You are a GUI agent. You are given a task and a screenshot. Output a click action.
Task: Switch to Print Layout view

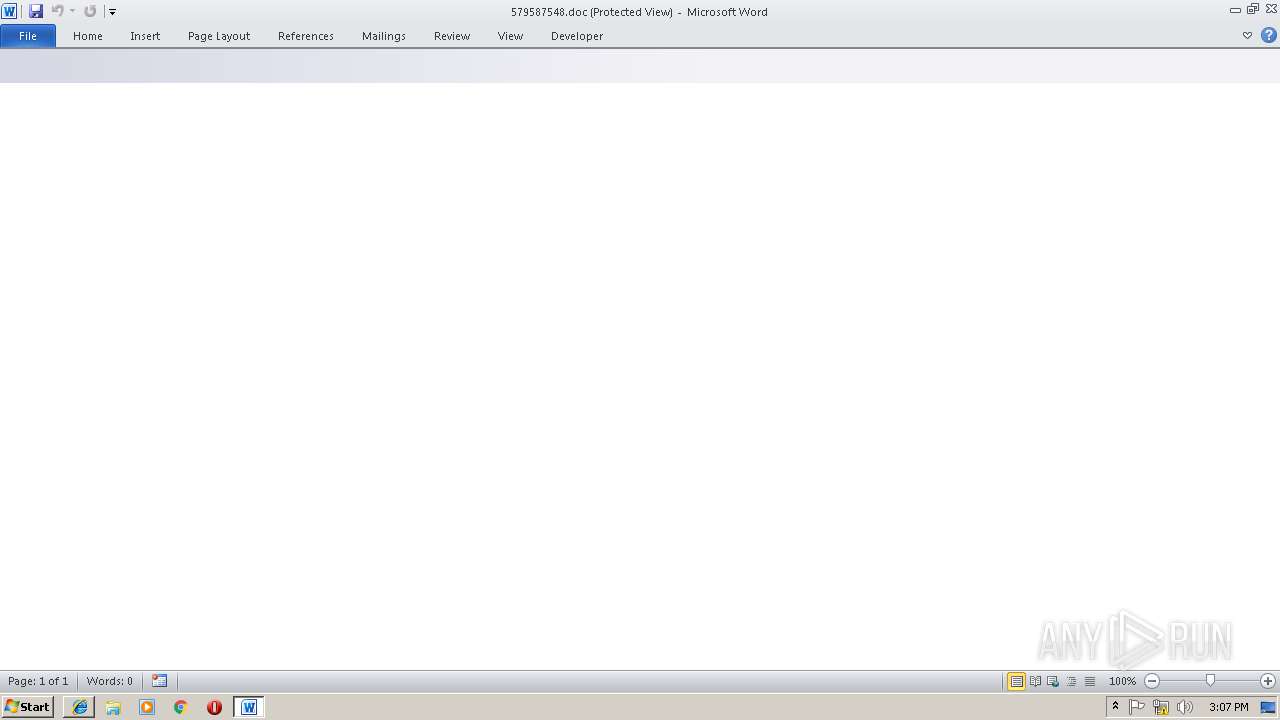point(1016,681)
